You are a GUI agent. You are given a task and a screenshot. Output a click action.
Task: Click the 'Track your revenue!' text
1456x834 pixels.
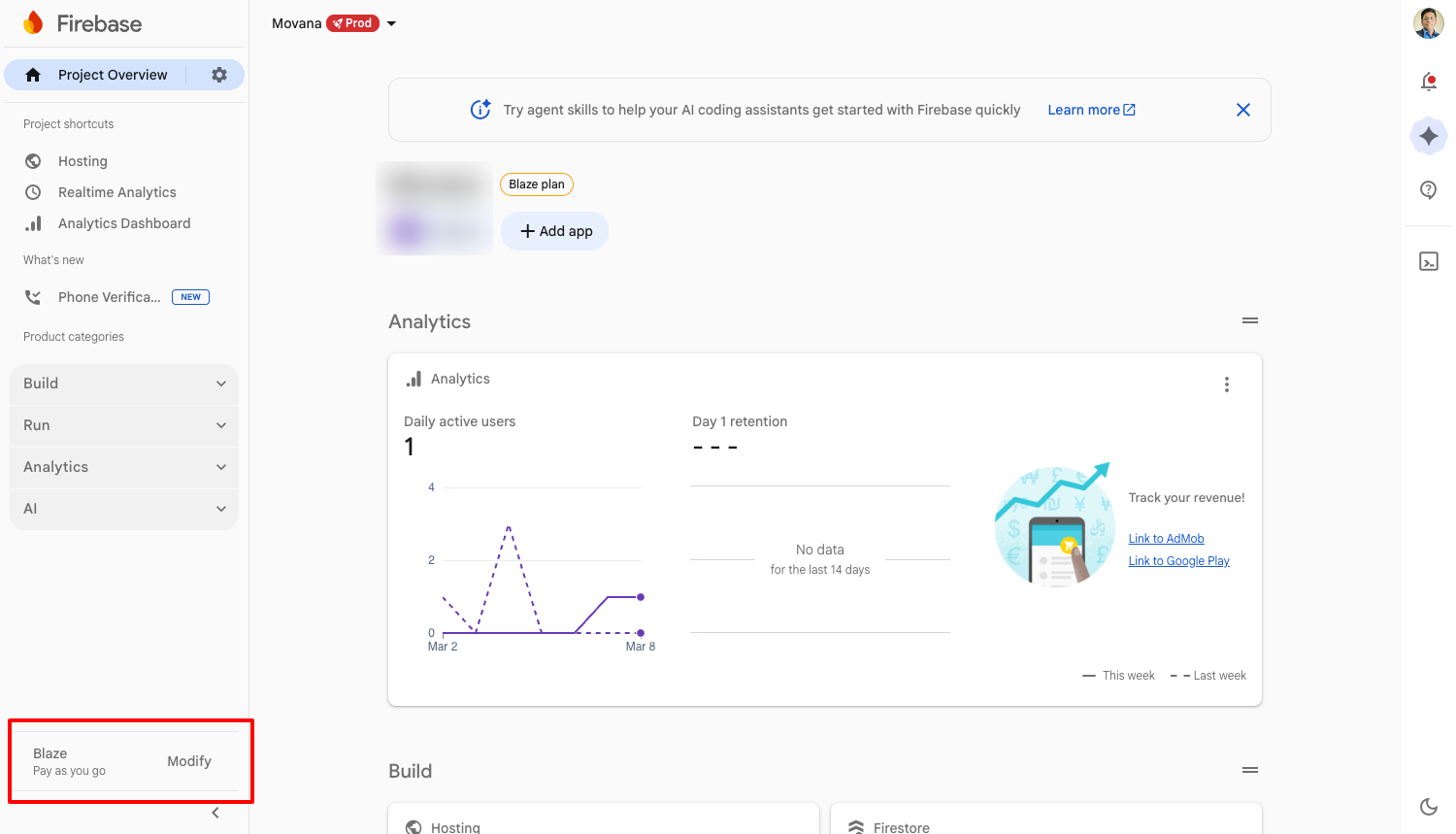coord(1186,498)
